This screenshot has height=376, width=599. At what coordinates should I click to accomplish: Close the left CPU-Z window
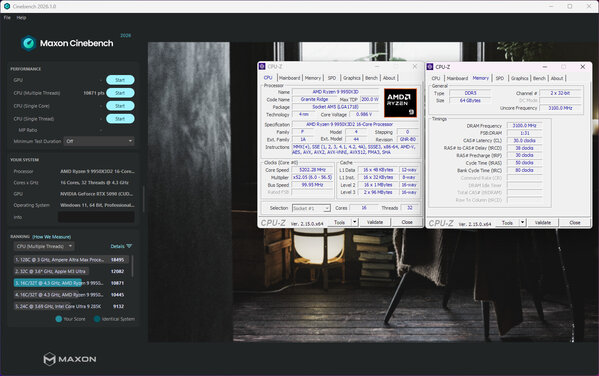[x=415, y=66]
